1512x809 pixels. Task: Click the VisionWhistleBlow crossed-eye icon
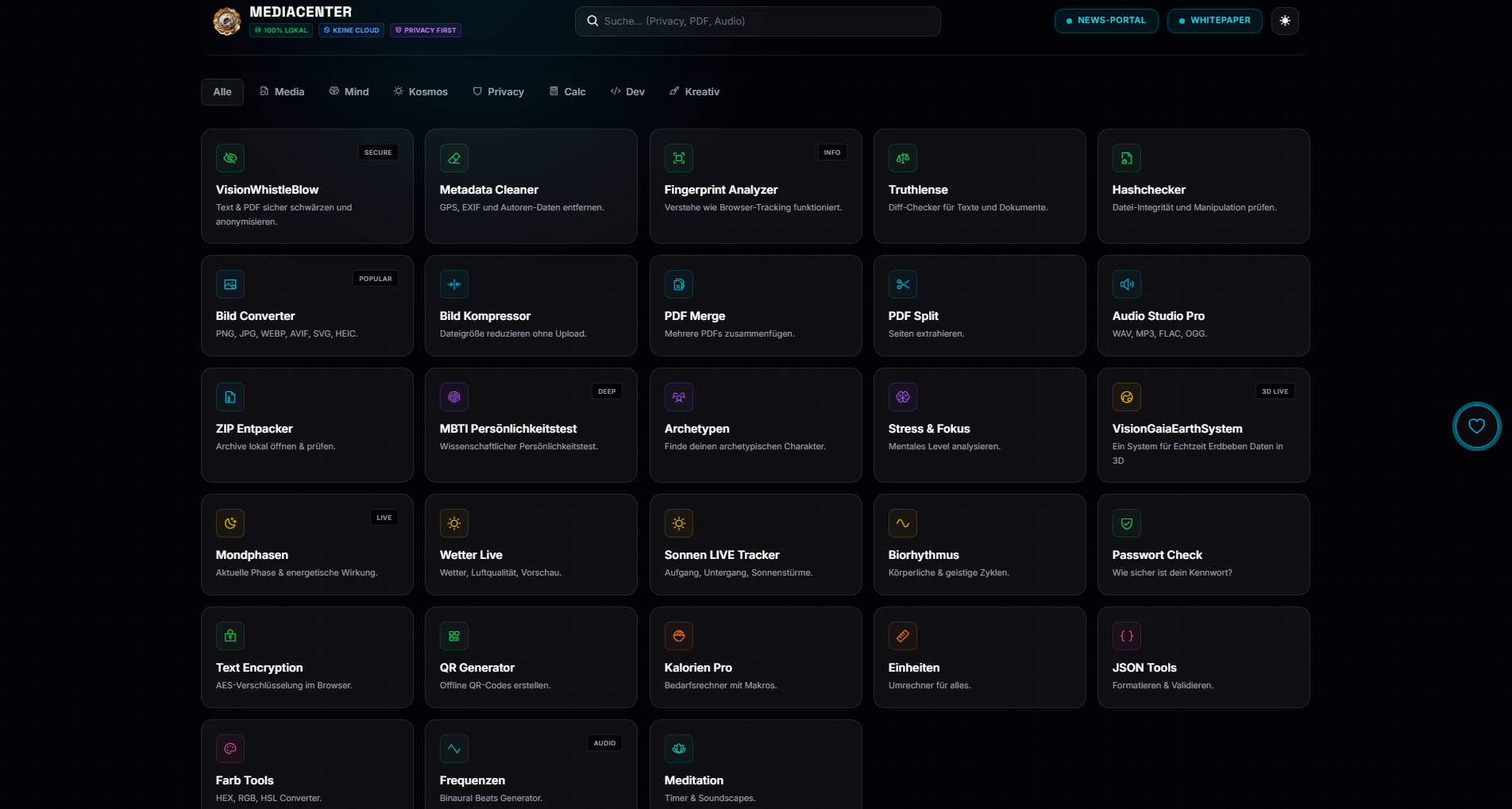coord(230,158)
